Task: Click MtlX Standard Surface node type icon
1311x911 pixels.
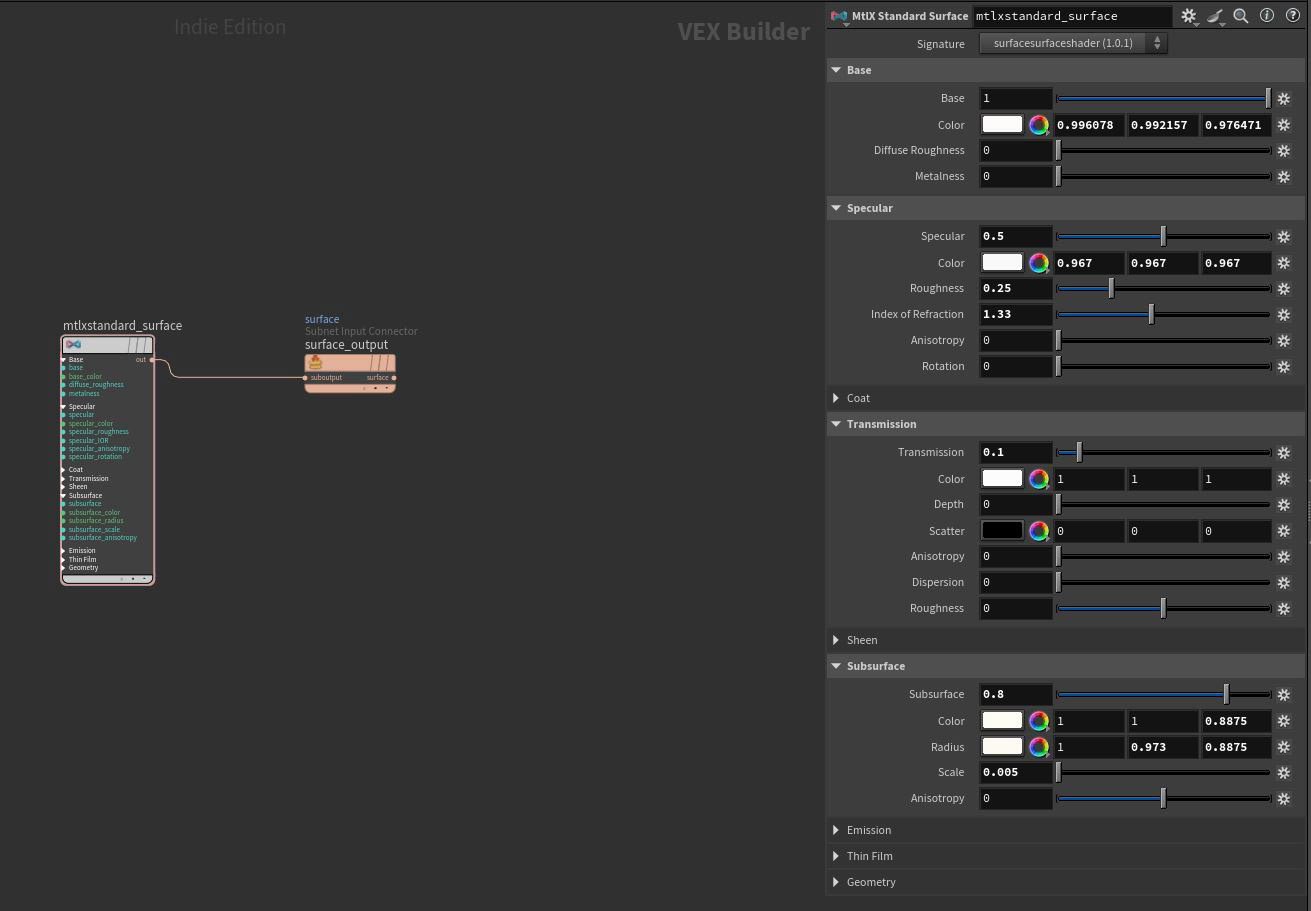Action: click(839, 16)
